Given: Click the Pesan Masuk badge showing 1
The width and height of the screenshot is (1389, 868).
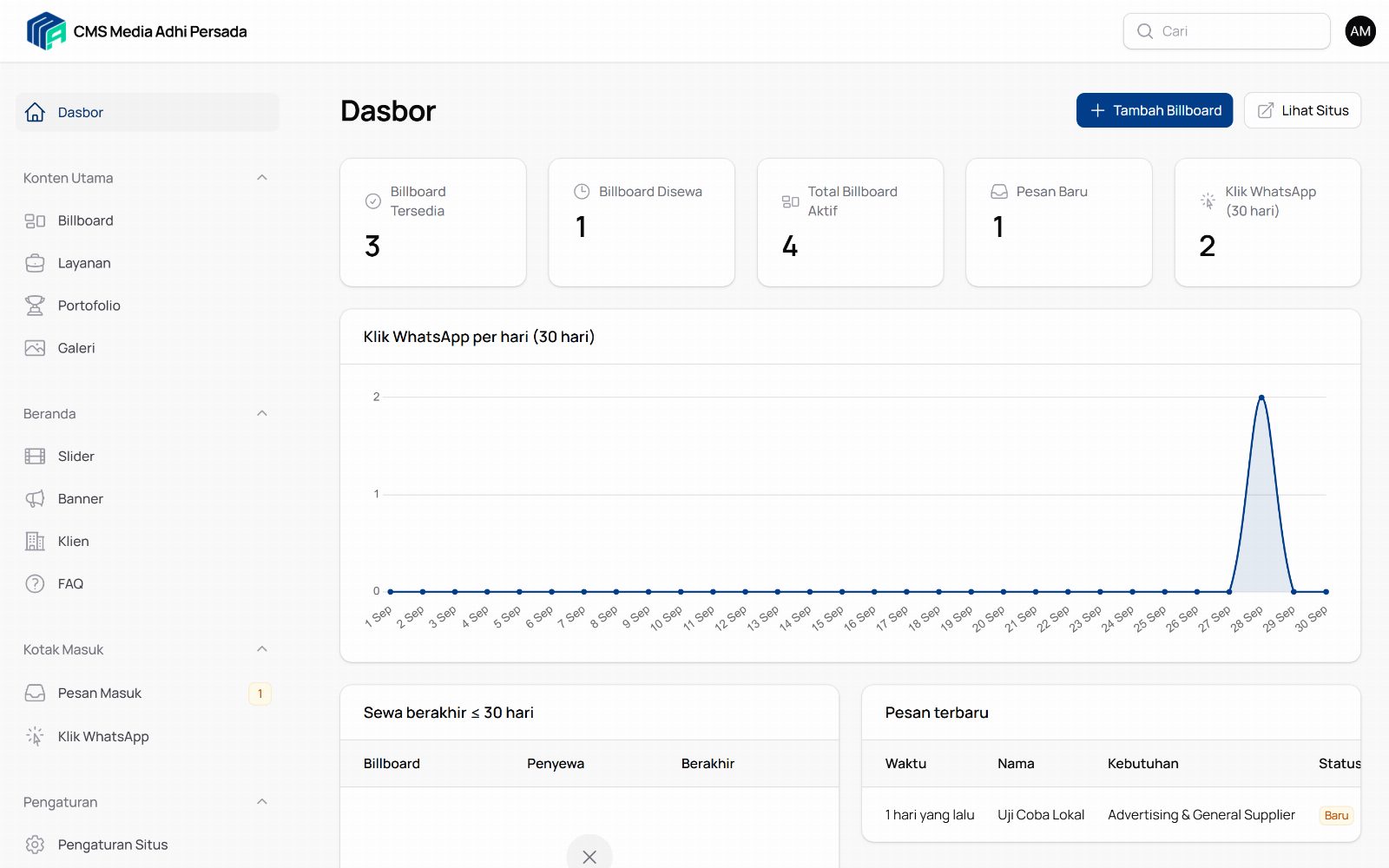Looking at the screenshot, I should [260, 694].
